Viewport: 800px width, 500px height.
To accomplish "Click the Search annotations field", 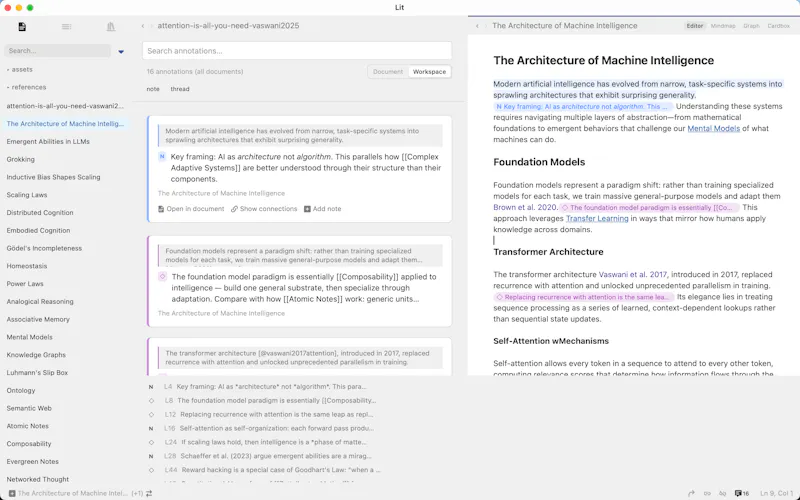I will [297, 51].
